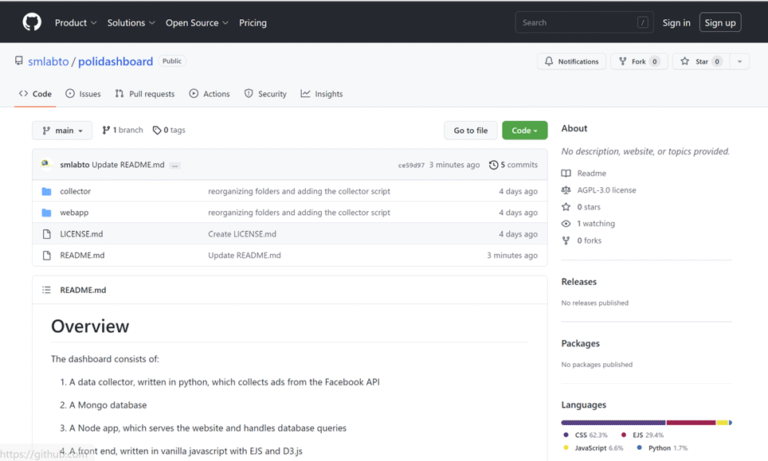
Task: Click the red EJS segment in language bar
Action: pos(691,422)
